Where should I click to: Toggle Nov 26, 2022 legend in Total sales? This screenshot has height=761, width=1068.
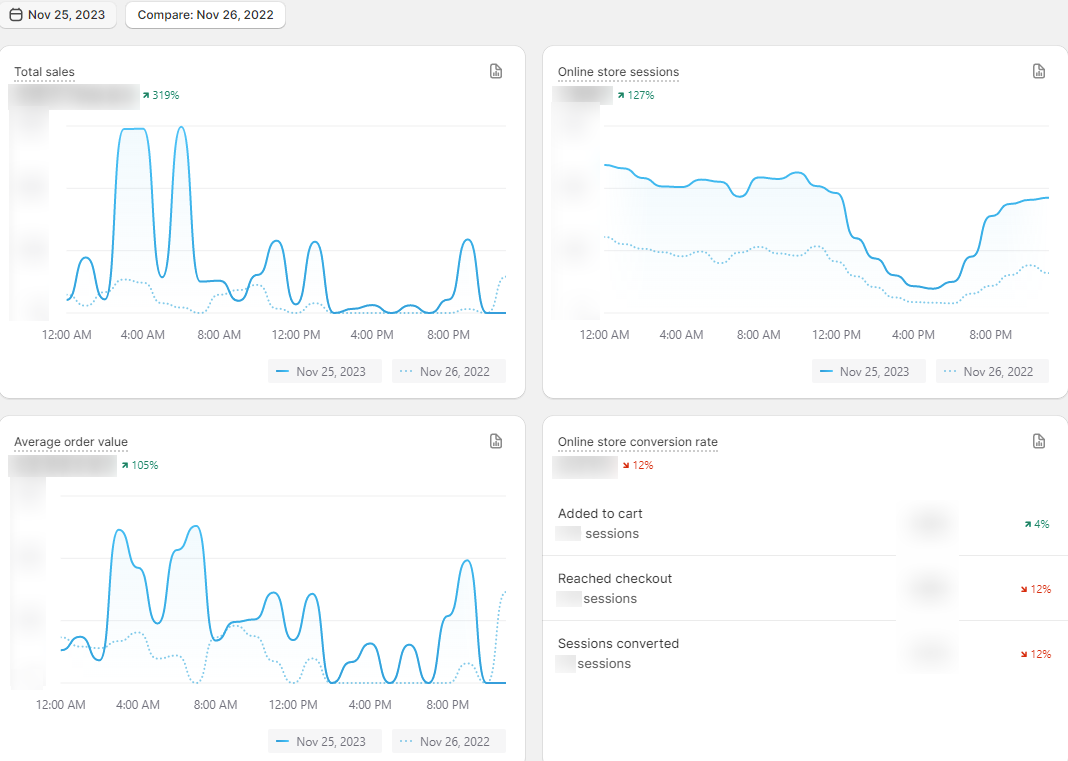coord(448,371)
